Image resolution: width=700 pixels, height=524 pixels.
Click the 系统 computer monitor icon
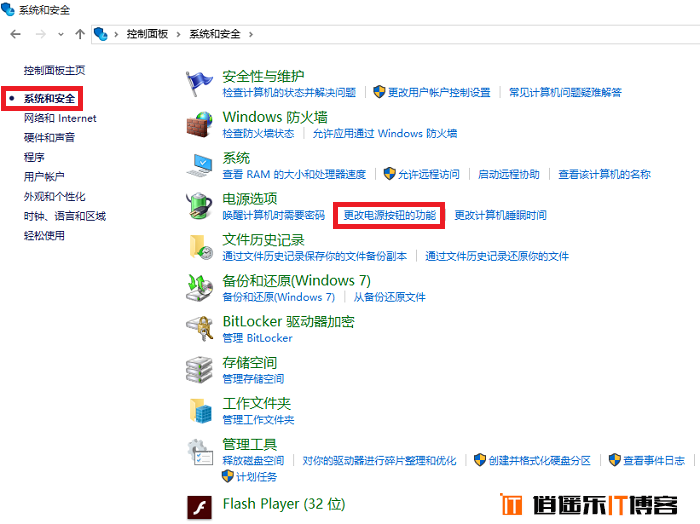click(x=199, y=165)
